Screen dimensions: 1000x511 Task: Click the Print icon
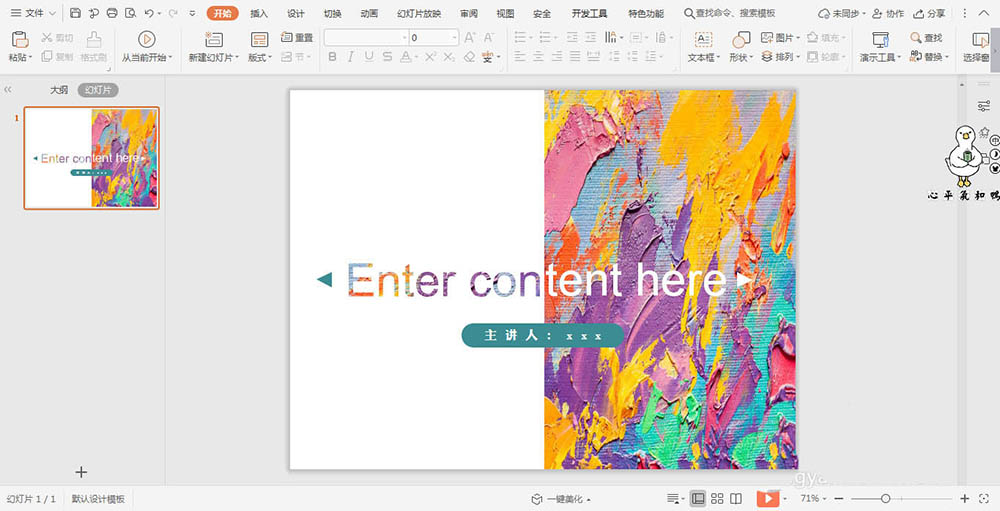(112, 13)
